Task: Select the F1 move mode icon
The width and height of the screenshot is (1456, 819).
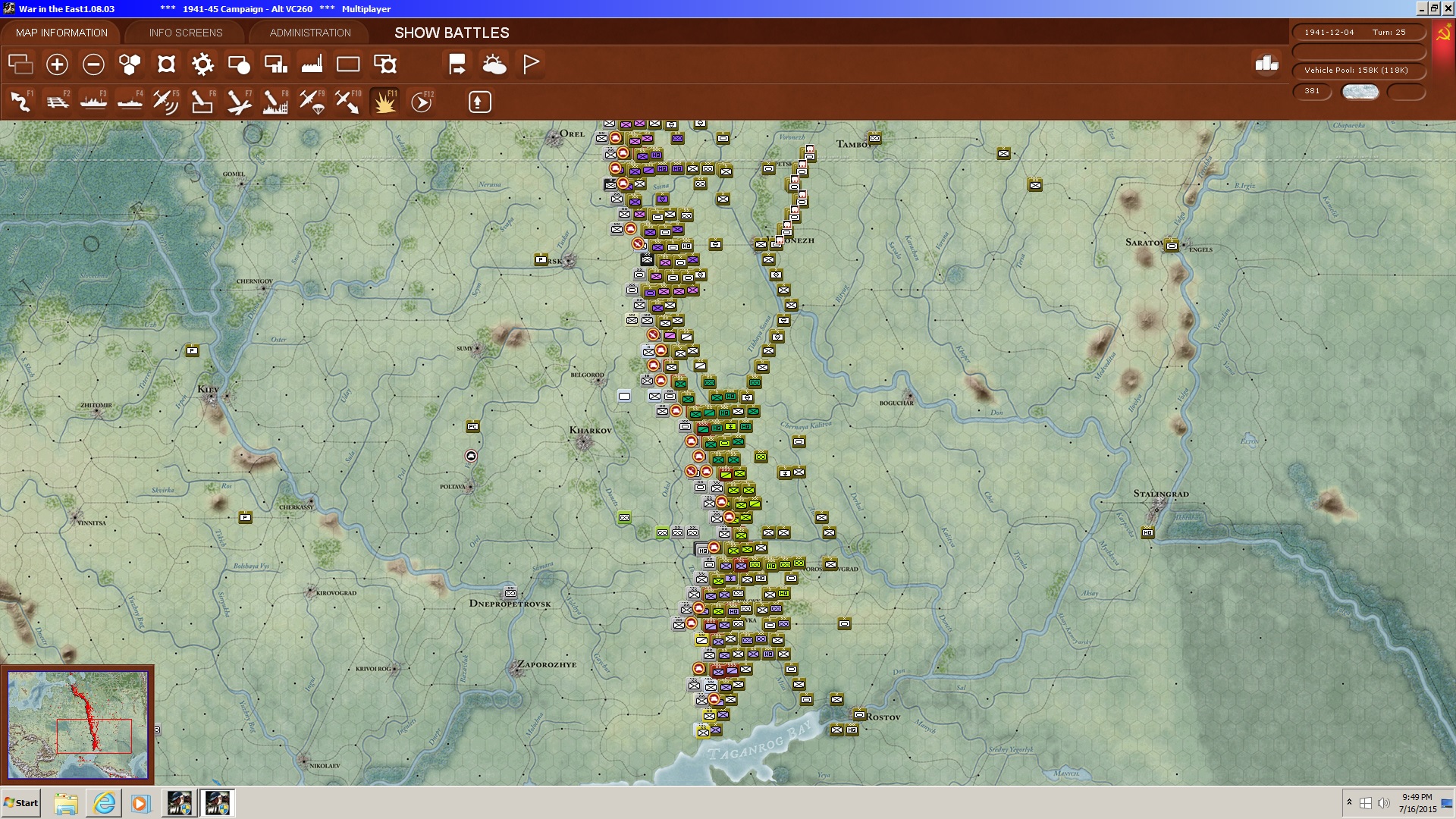Action: (x=20, y=102)
